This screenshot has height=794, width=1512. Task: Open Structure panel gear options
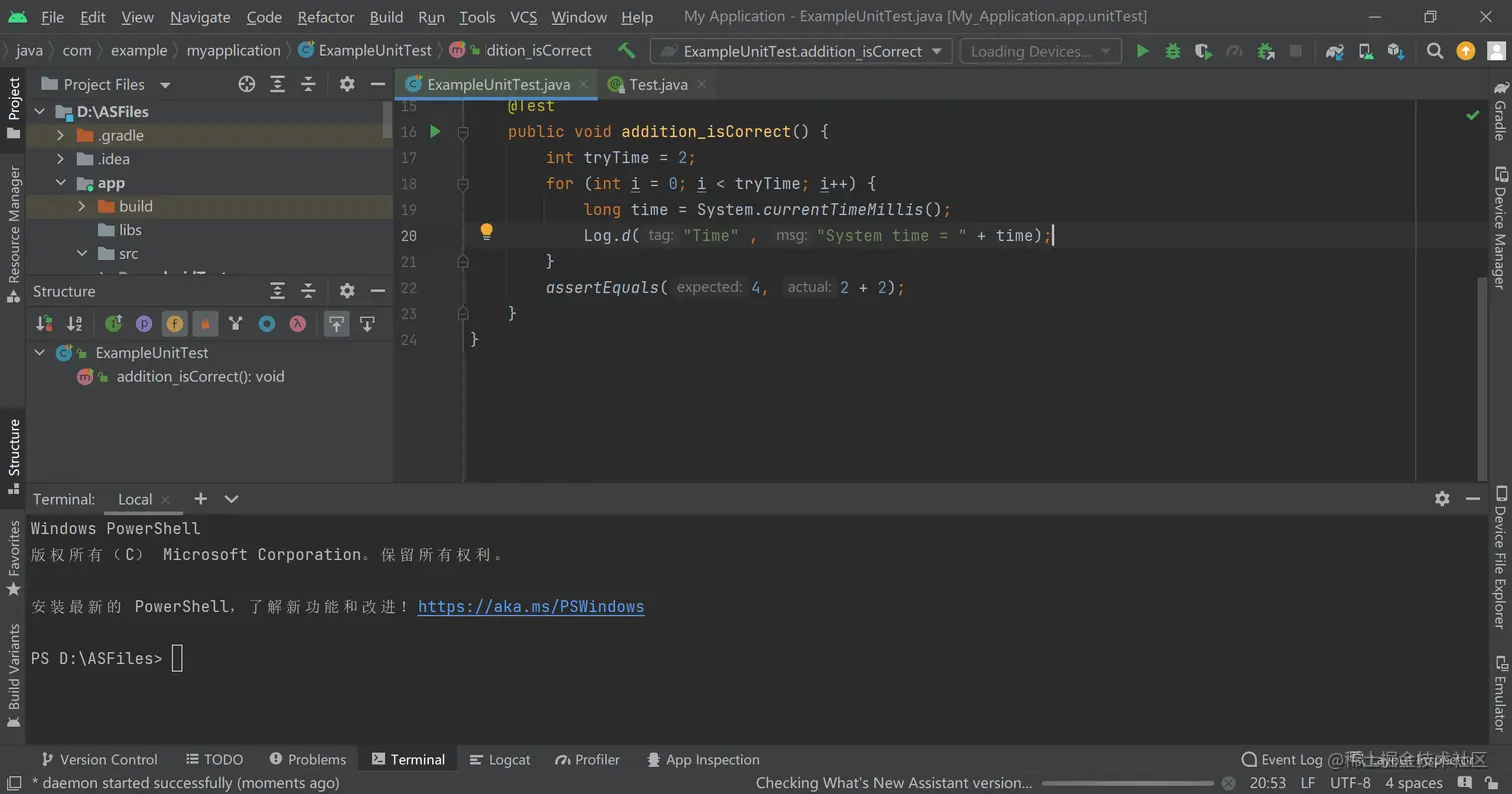coord(347,291)
